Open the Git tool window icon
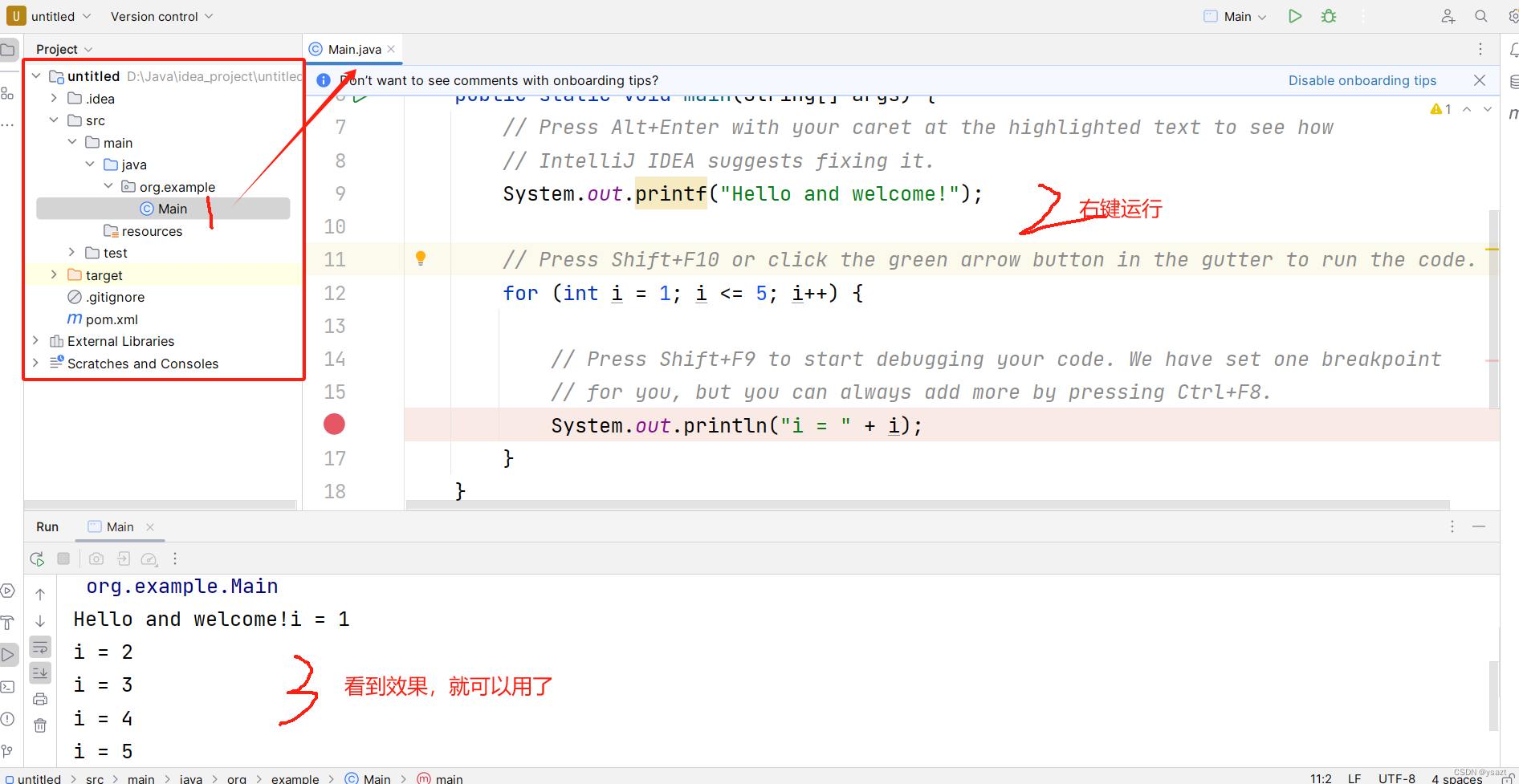This screenshot has width=1519, height=784. point(8,751)
